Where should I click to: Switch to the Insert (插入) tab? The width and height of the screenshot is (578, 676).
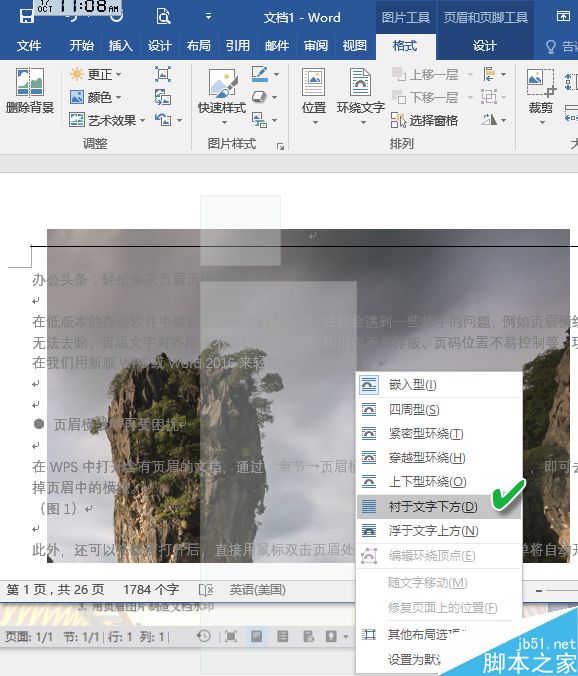pyautogui.click(x=120, y=45)
